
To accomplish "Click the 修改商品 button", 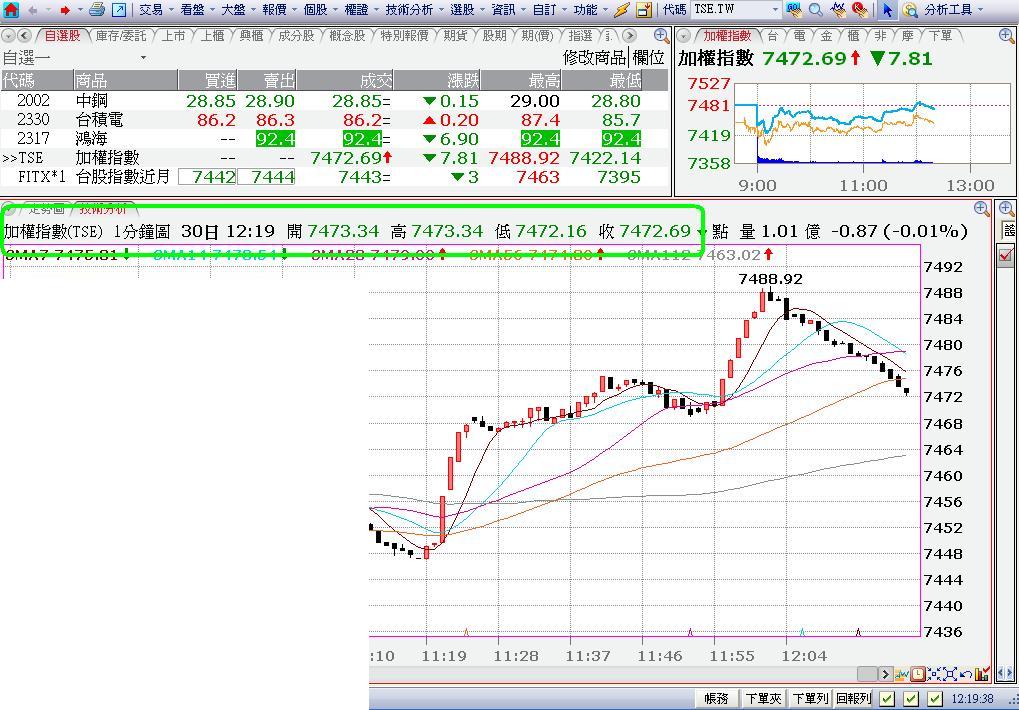I will click(x=594, y=58).
